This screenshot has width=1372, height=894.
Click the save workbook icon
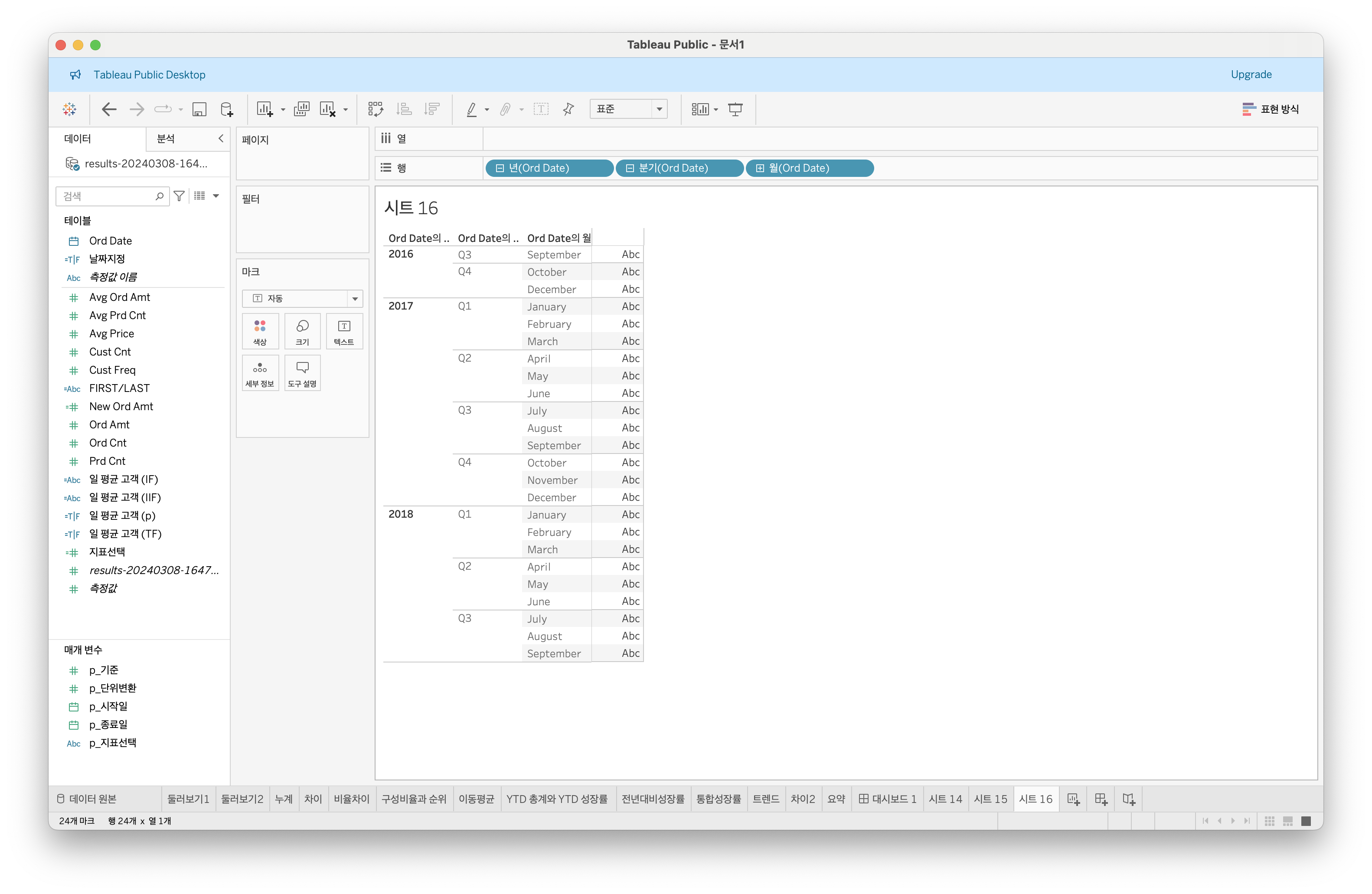(x=199, y=109)
